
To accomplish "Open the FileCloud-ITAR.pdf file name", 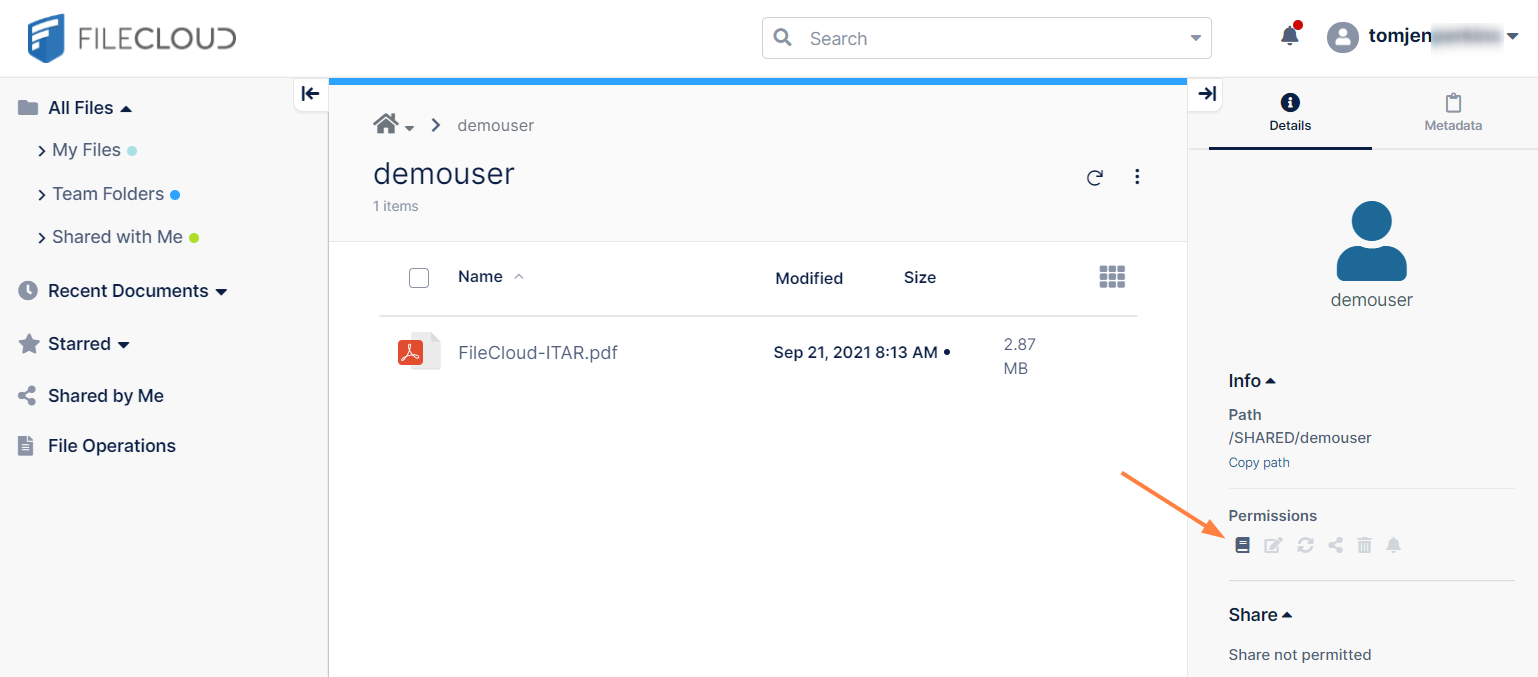I will 537,352.
